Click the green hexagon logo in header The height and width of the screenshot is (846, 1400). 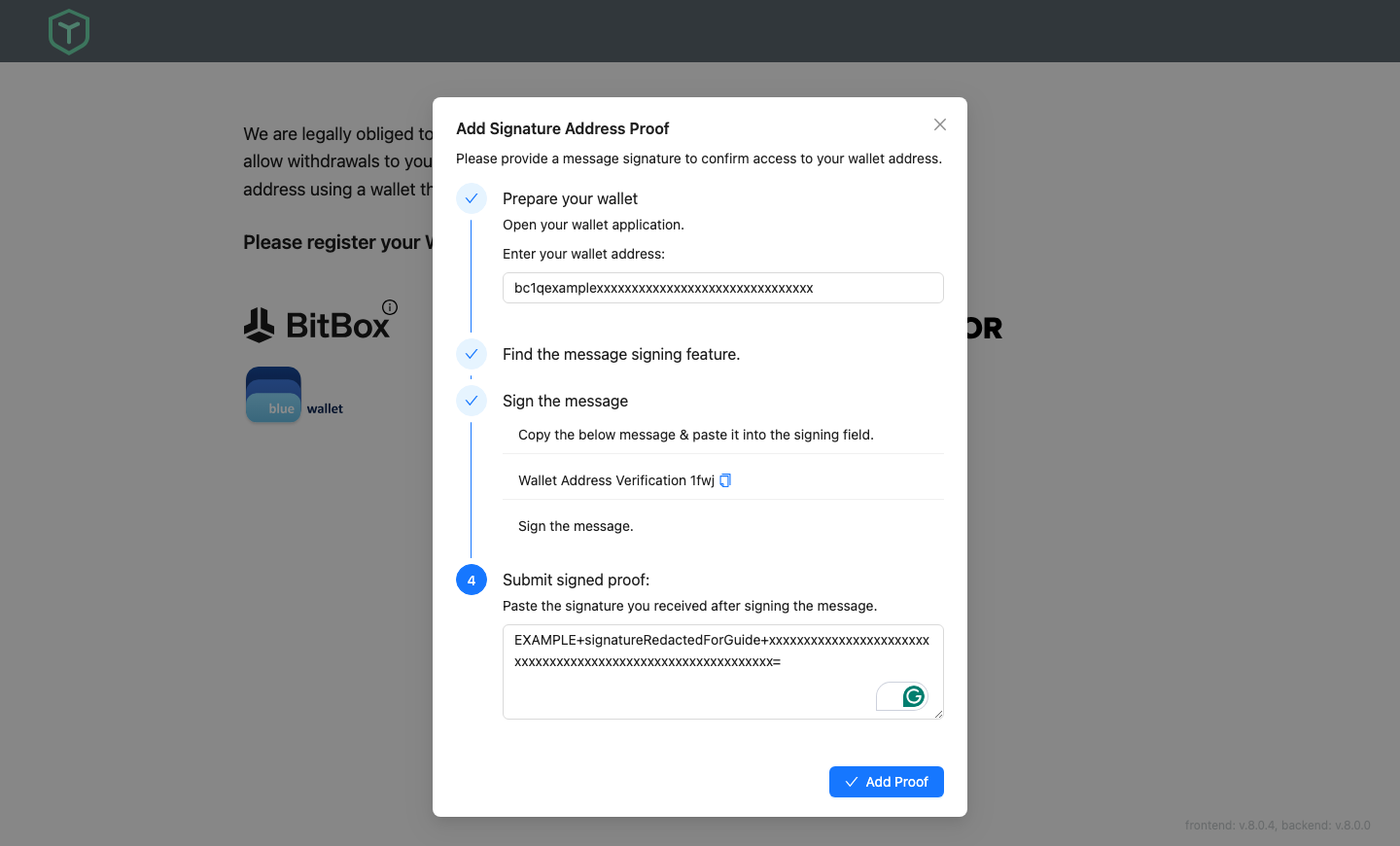tap(69, 32)
